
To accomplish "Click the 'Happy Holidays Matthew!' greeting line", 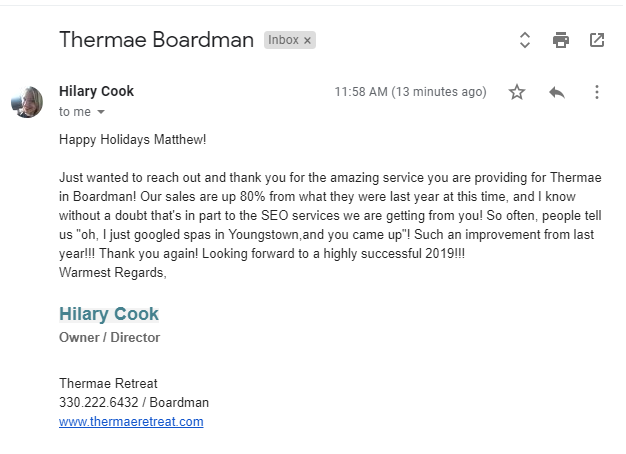I will pyautogui.click(x=133, y=140).
